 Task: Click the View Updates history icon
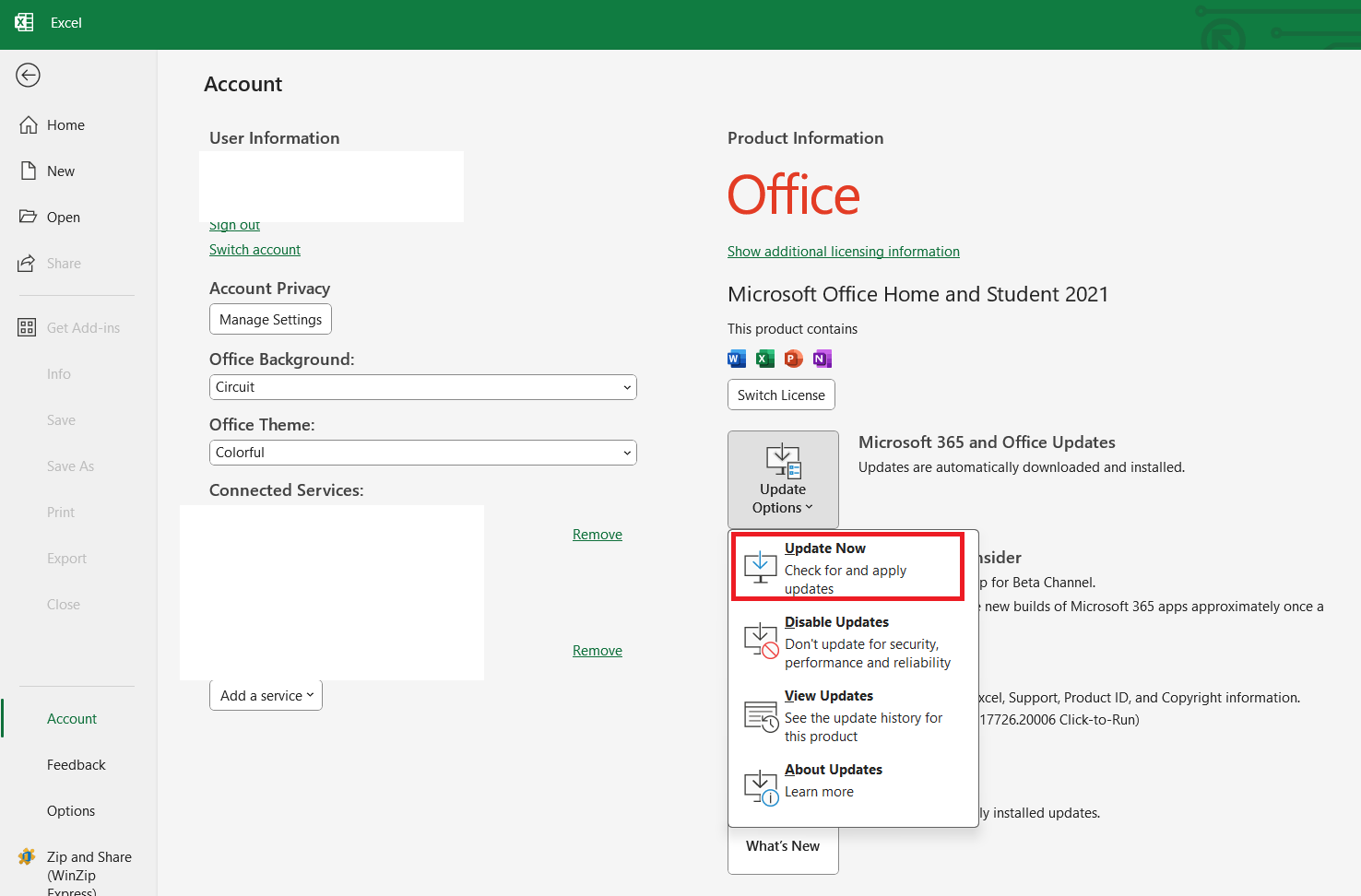click(x=762, y=716)
